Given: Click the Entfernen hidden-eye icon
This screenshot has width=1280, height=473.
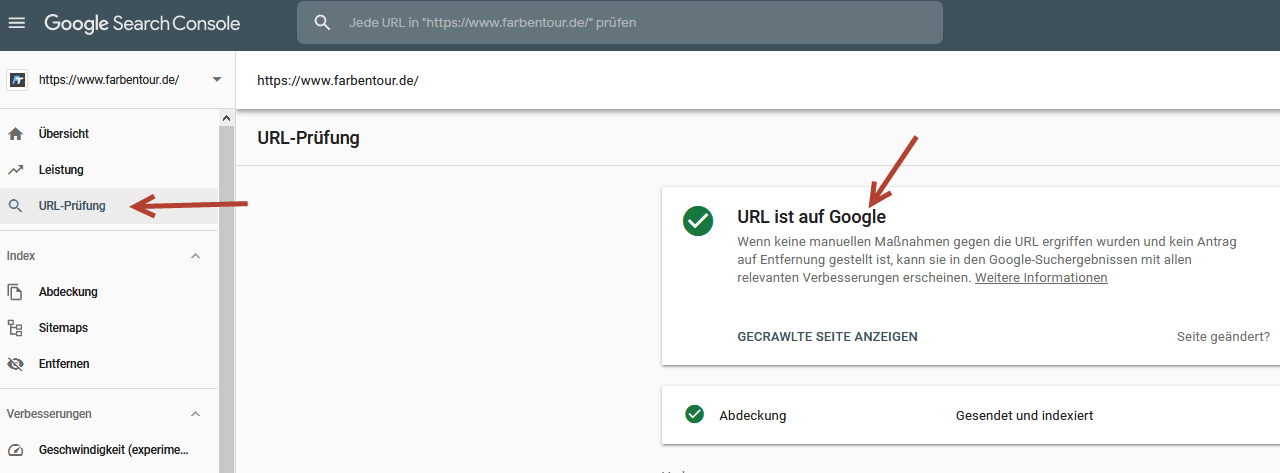Looking at the screenshot, I should click(x=15, y=364).
